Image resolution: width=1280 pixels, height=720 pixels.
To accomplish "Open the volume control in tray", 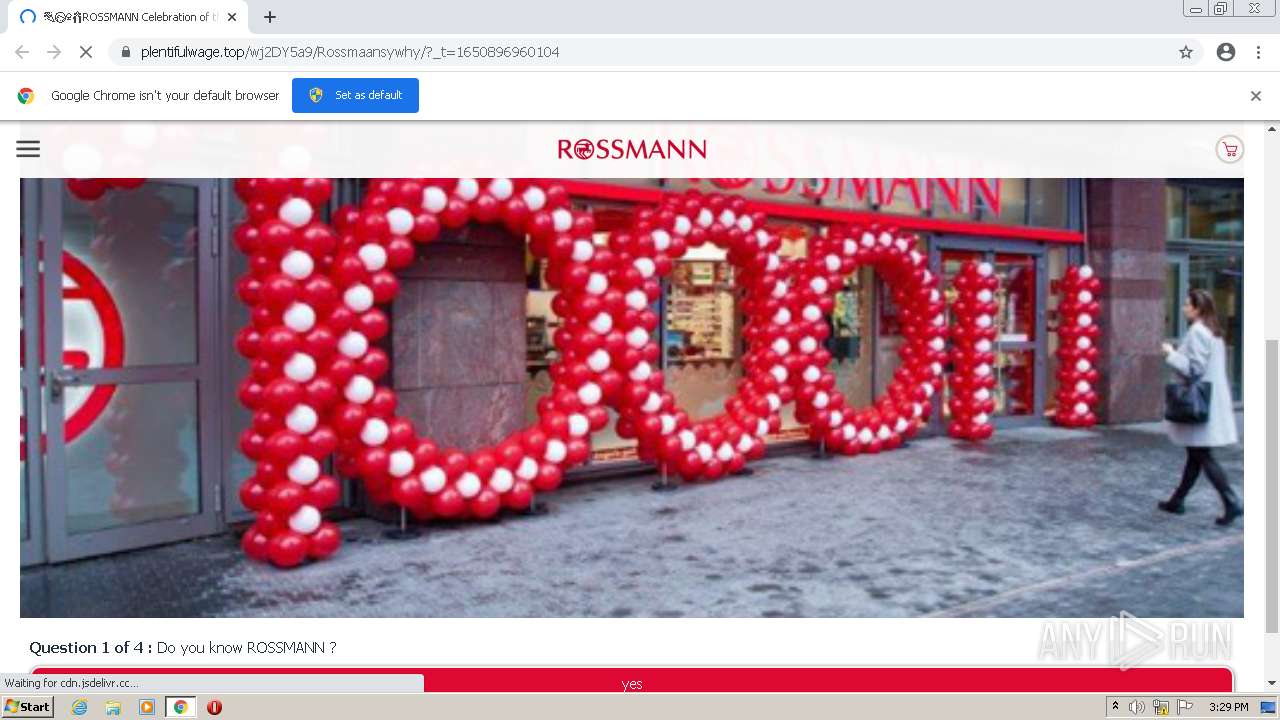I will click(x=1137, y=707).
